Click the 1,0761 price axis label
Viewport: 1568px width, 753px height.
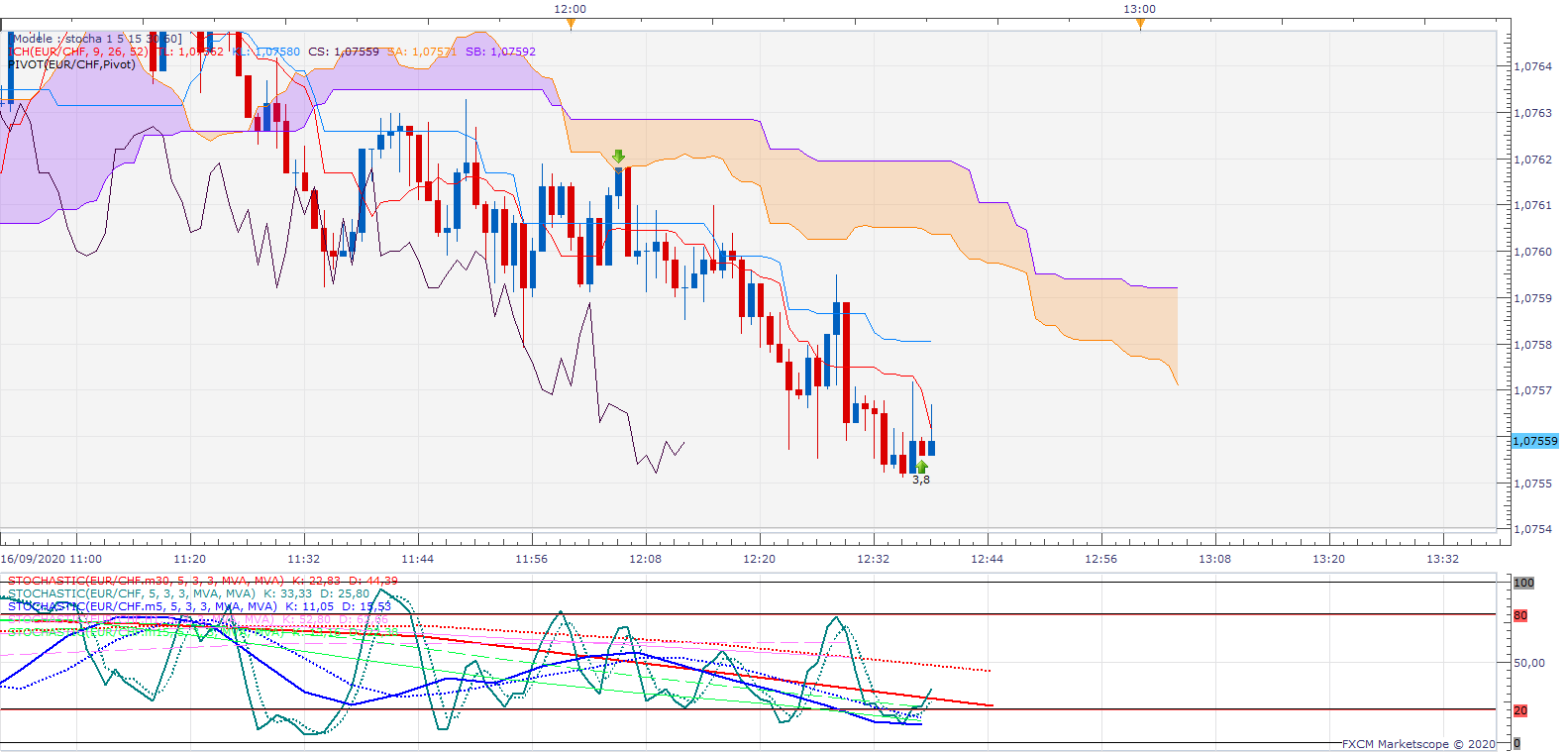tap(1533, 206)
